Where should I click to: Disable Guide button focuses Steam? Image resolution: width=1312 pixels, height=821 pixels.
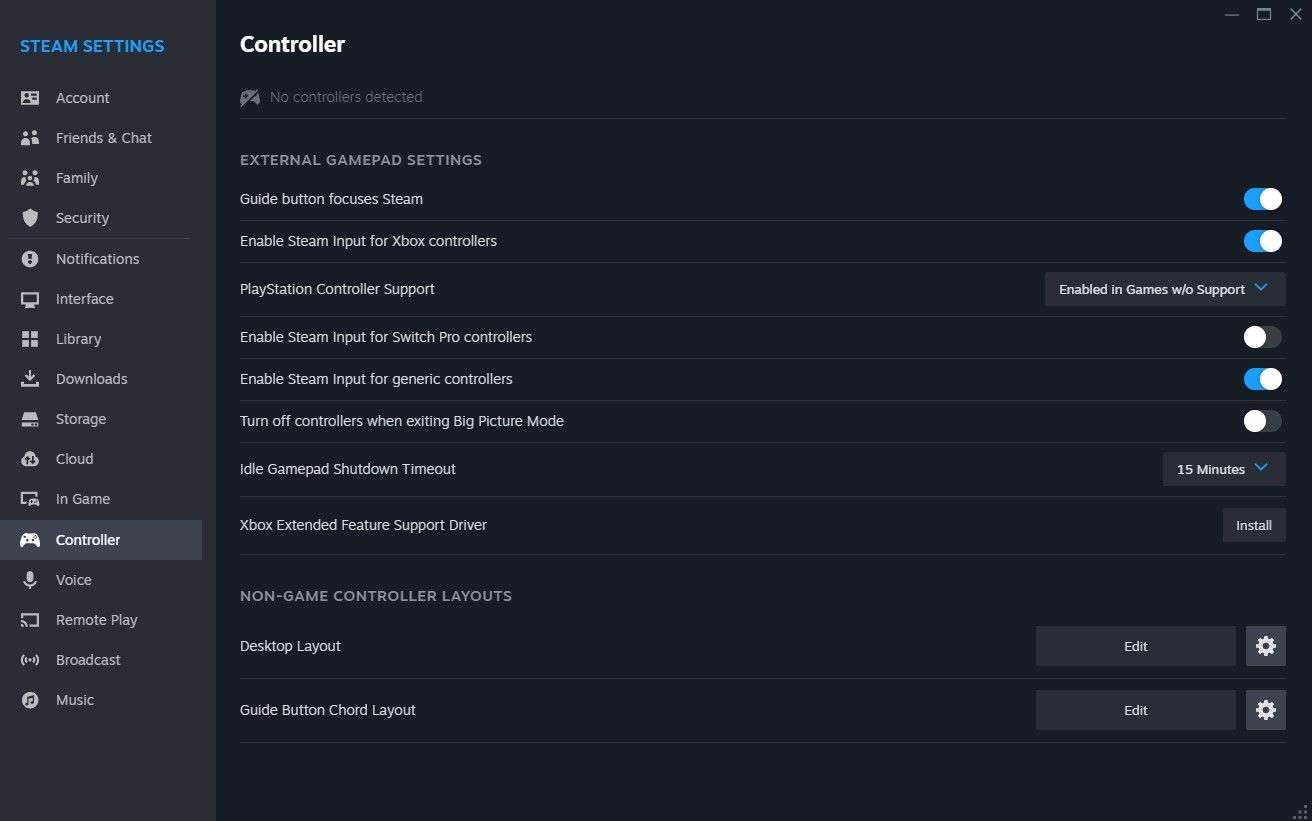pyautogui.click(x=1262, y=199)
